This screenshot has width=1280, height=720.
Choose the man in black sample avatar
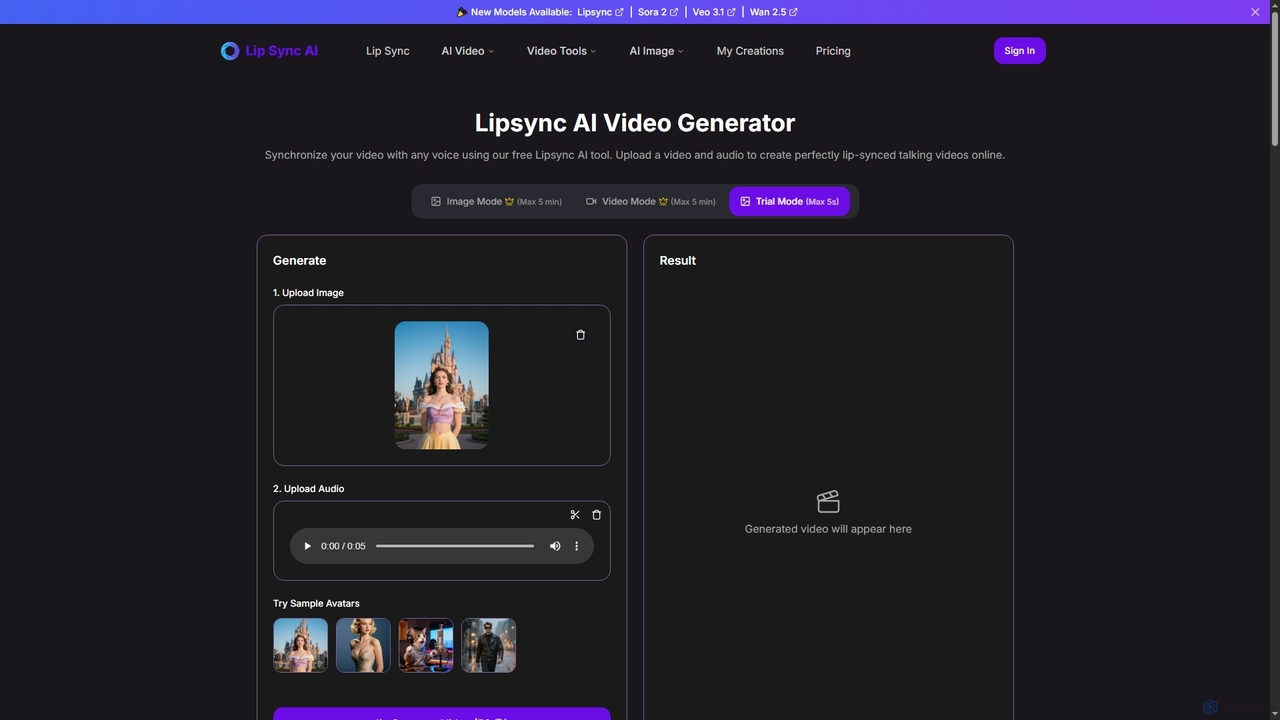click(488, 645)
